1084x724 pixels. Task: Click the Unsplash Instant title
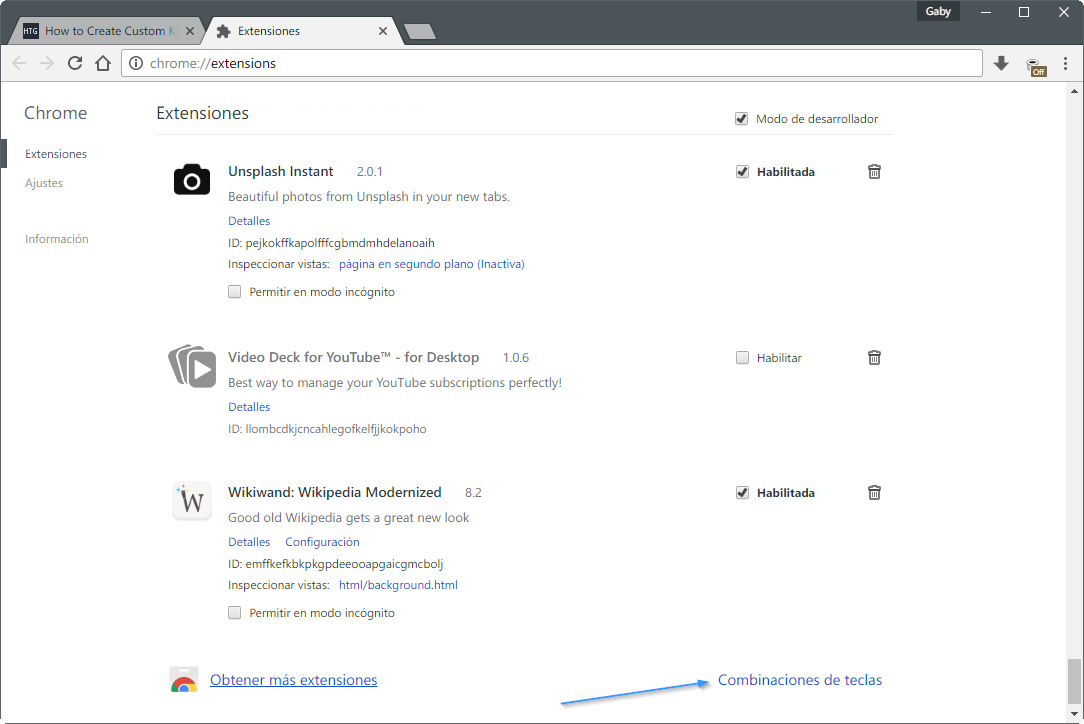point(281,171)
